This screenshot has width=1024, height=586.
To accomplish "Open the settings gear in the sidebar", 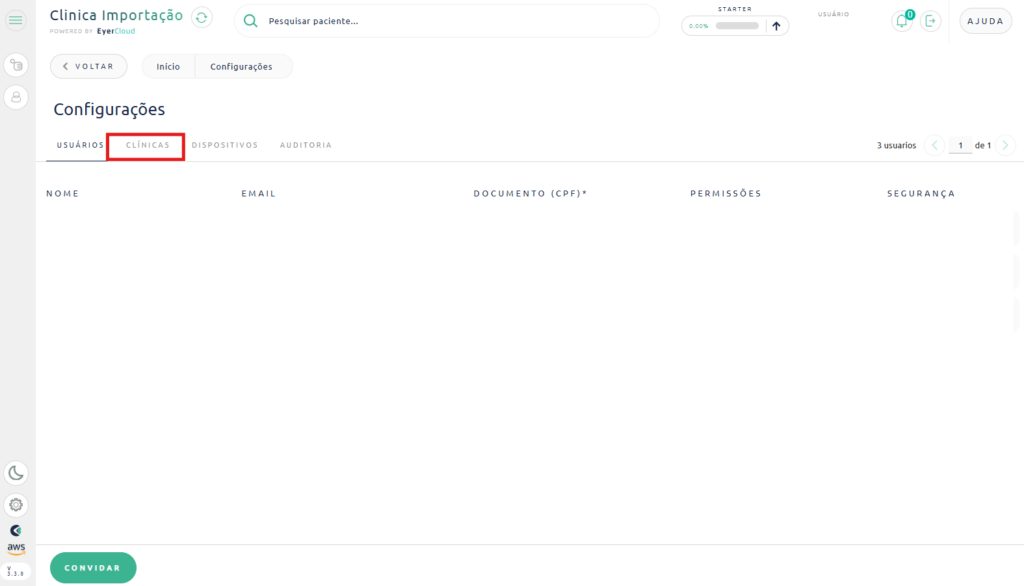I will tap(16, 505).
